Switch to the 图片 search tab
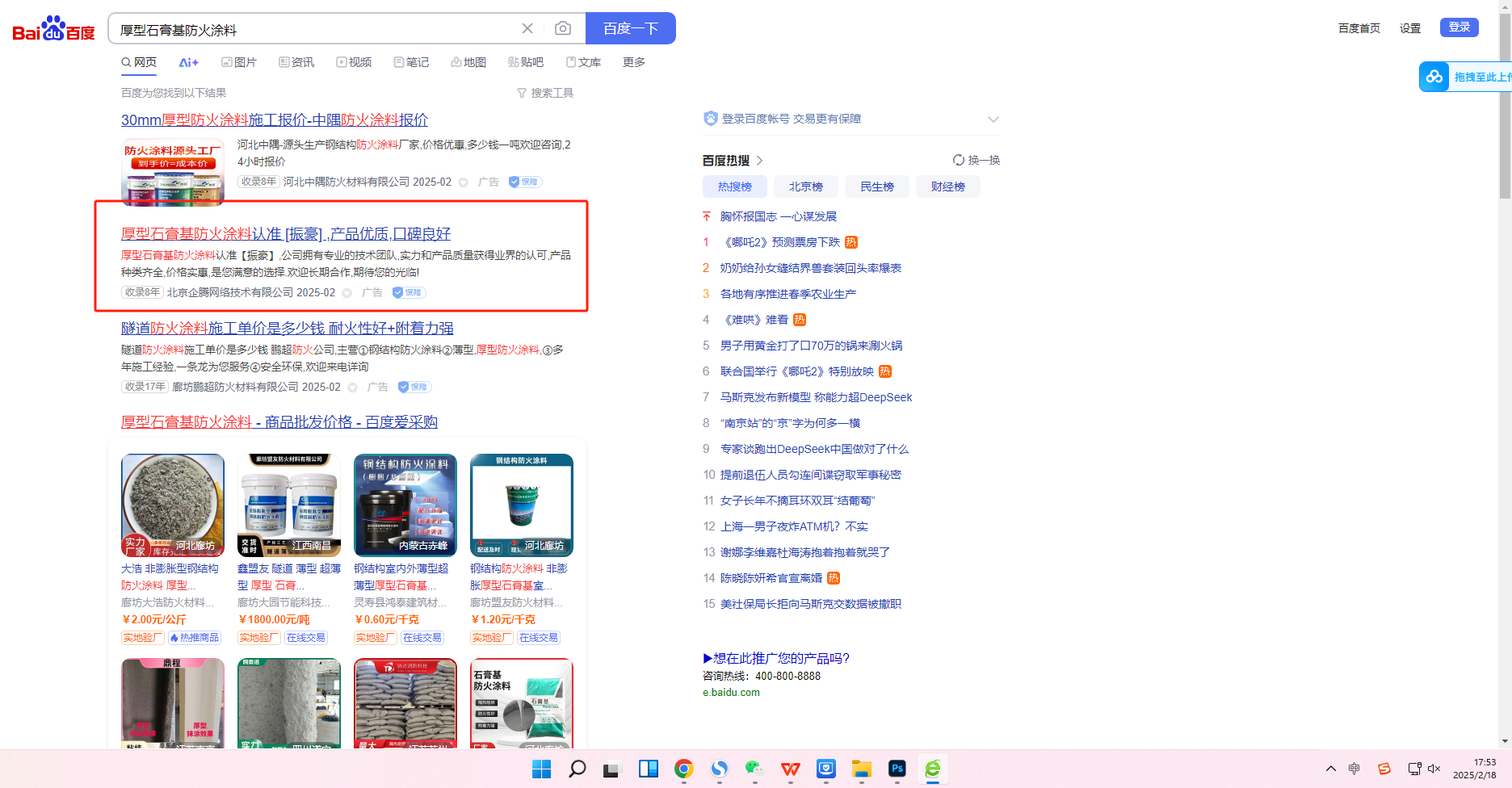The width and height of the screenshot is (1512, 788). [239, 63]
